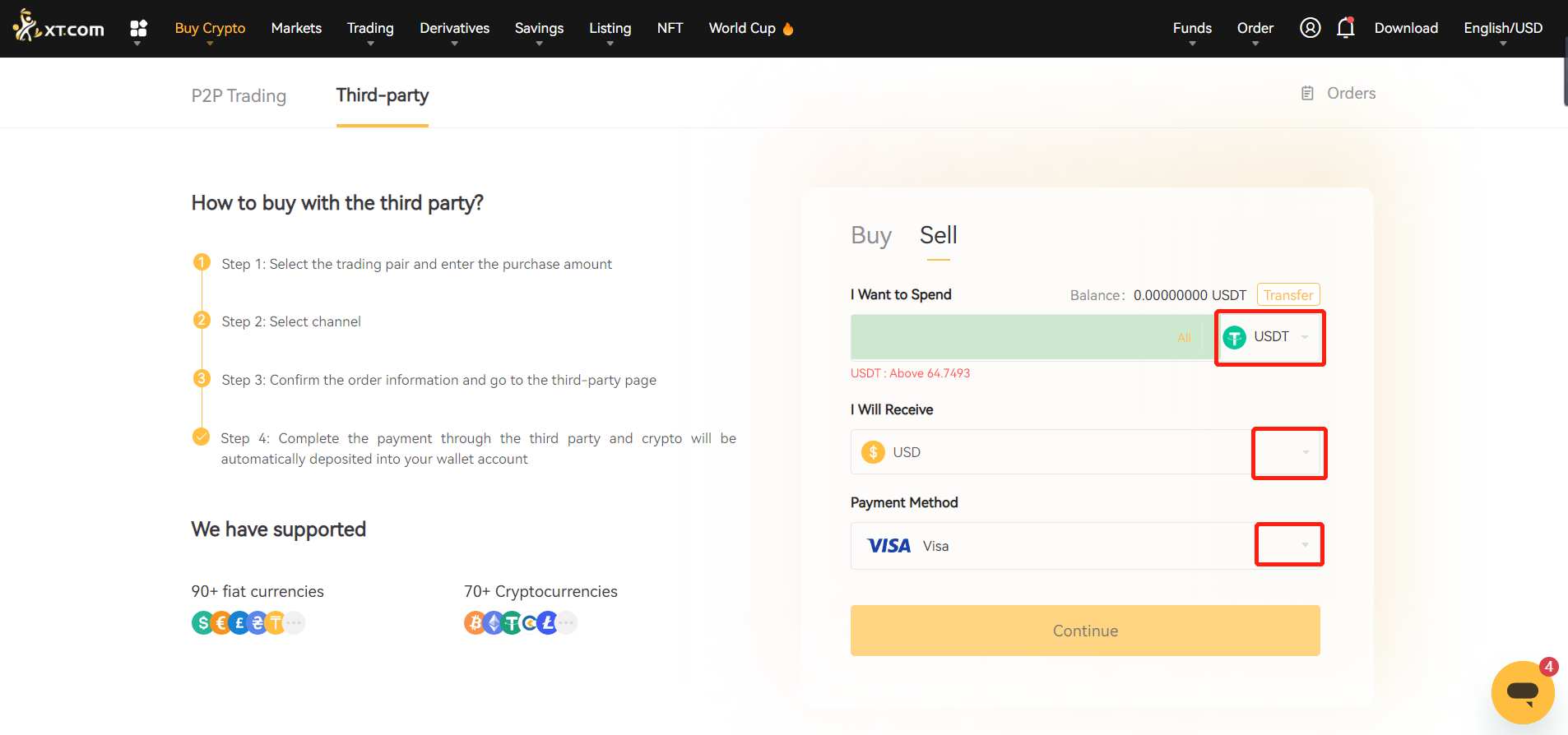Click the fiat currencies icon group
The width and height of the screenshot is (1568, 735).
[248, 623]
